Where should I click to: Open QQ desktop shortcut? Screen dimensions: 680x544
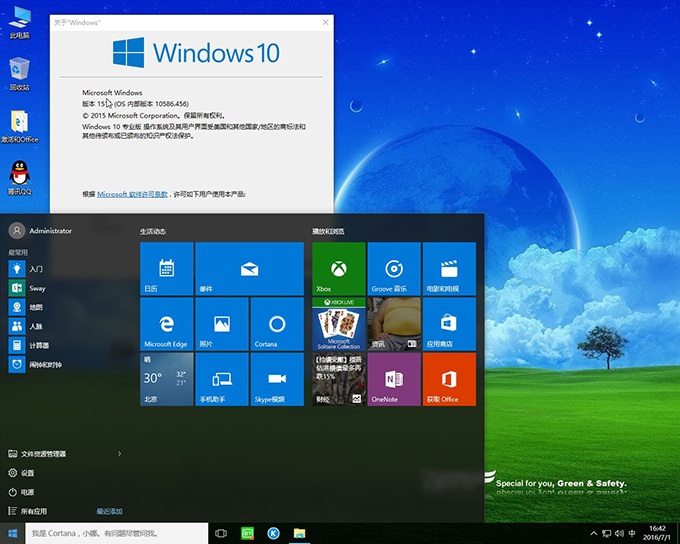point(19,176)
